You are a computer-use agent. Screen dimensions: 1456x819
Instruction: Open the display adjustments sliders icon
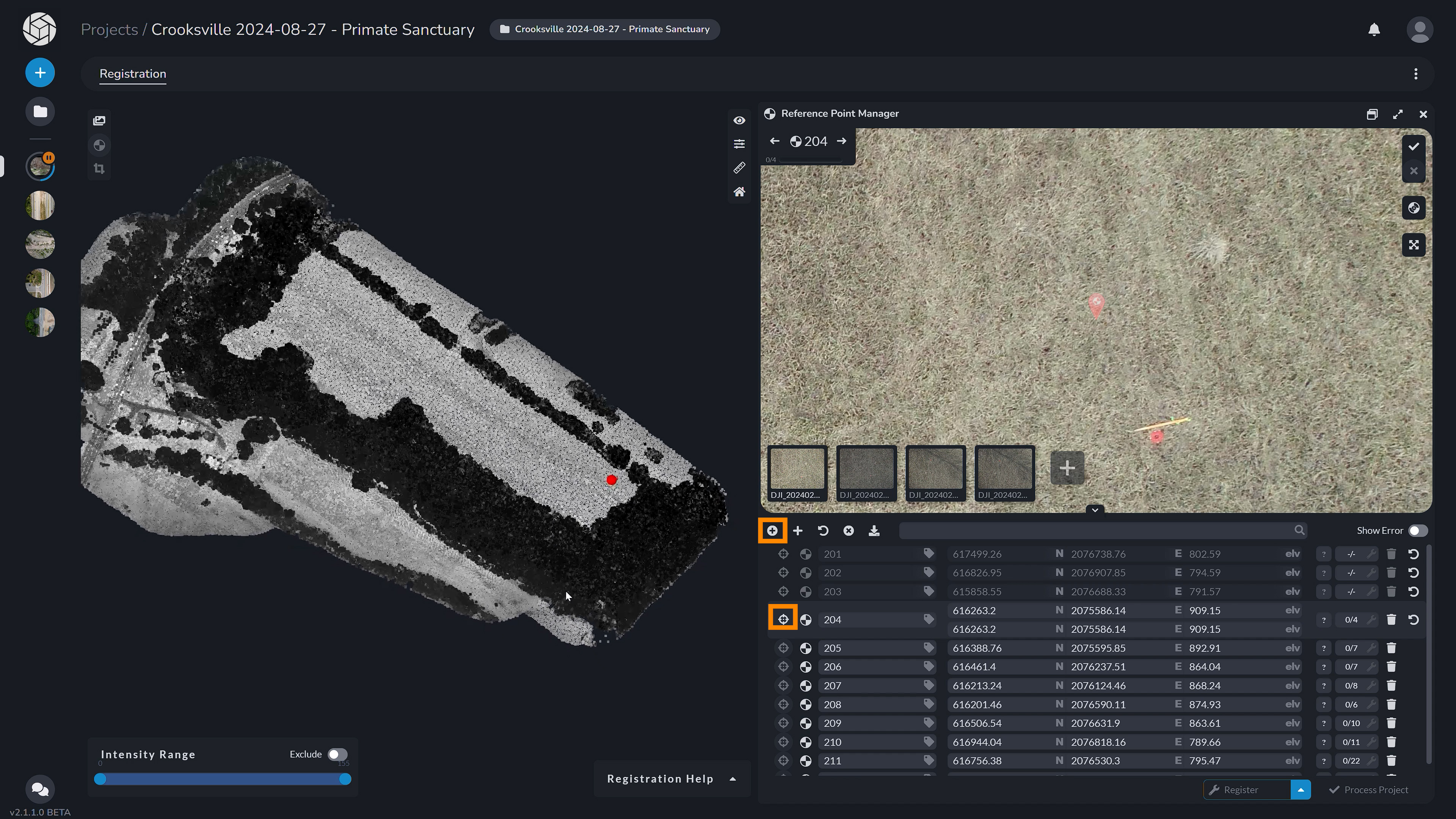(x=739, y=144)
